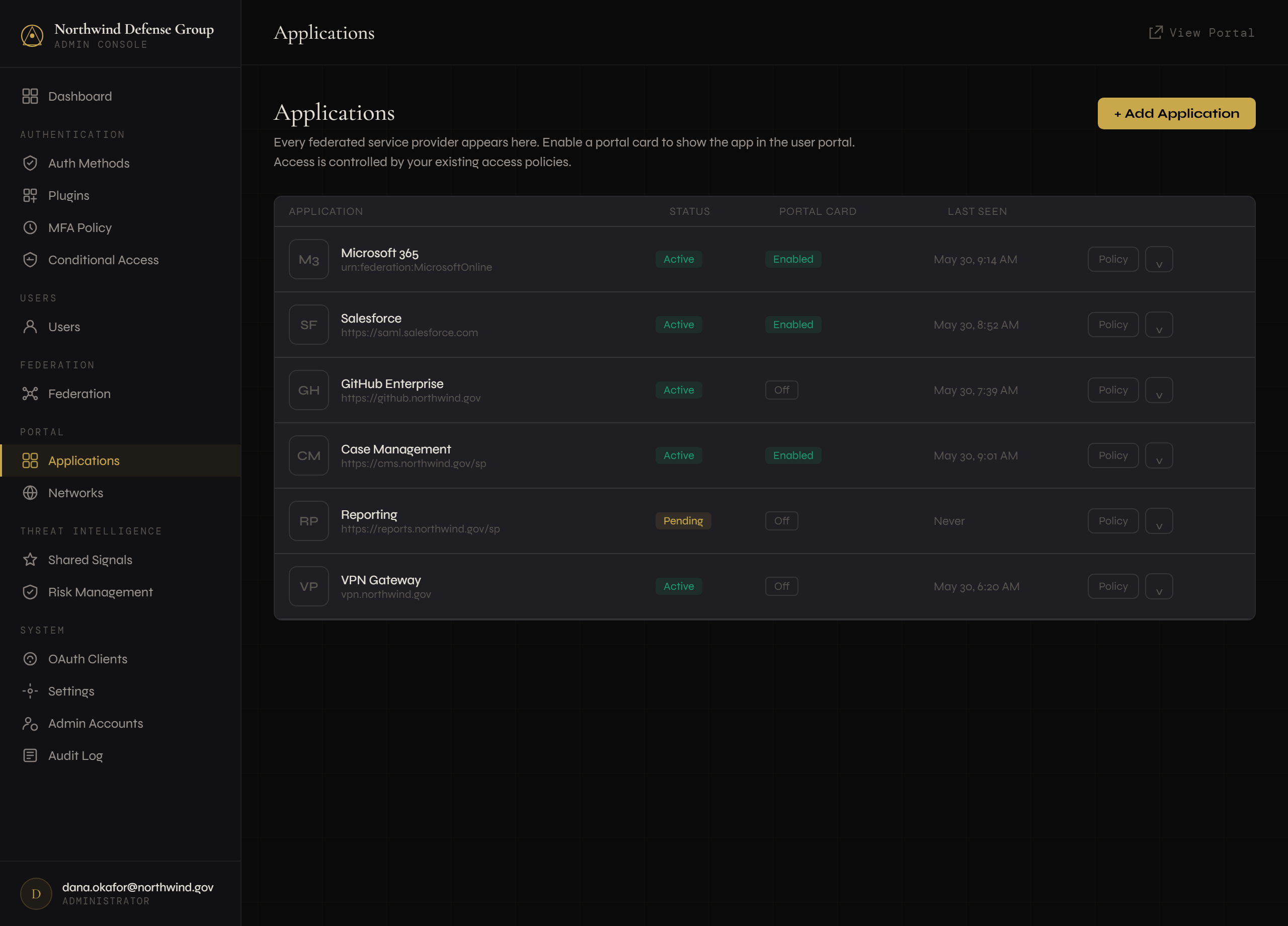The width and height of the screenshot is (1288, 926).
Task: Click the APPLICATION column header
Action: click(x=326, y=211)
